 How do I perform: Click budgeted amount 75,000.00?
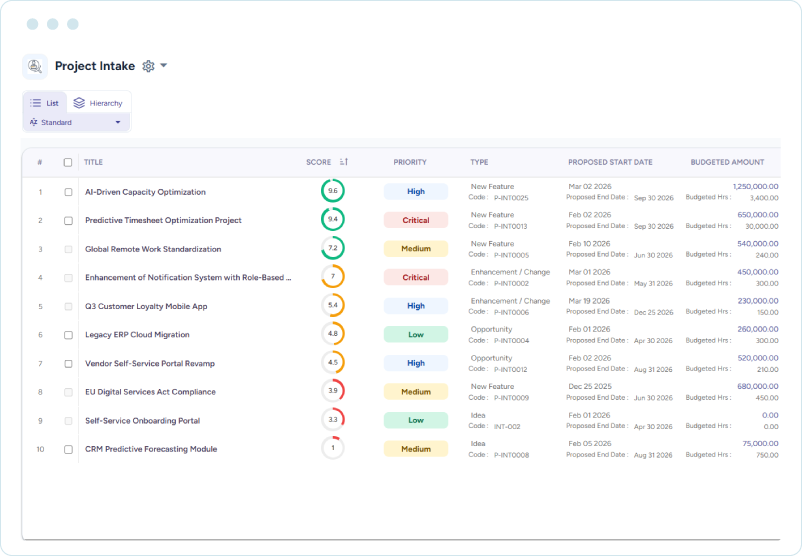[x=761, y=443]
